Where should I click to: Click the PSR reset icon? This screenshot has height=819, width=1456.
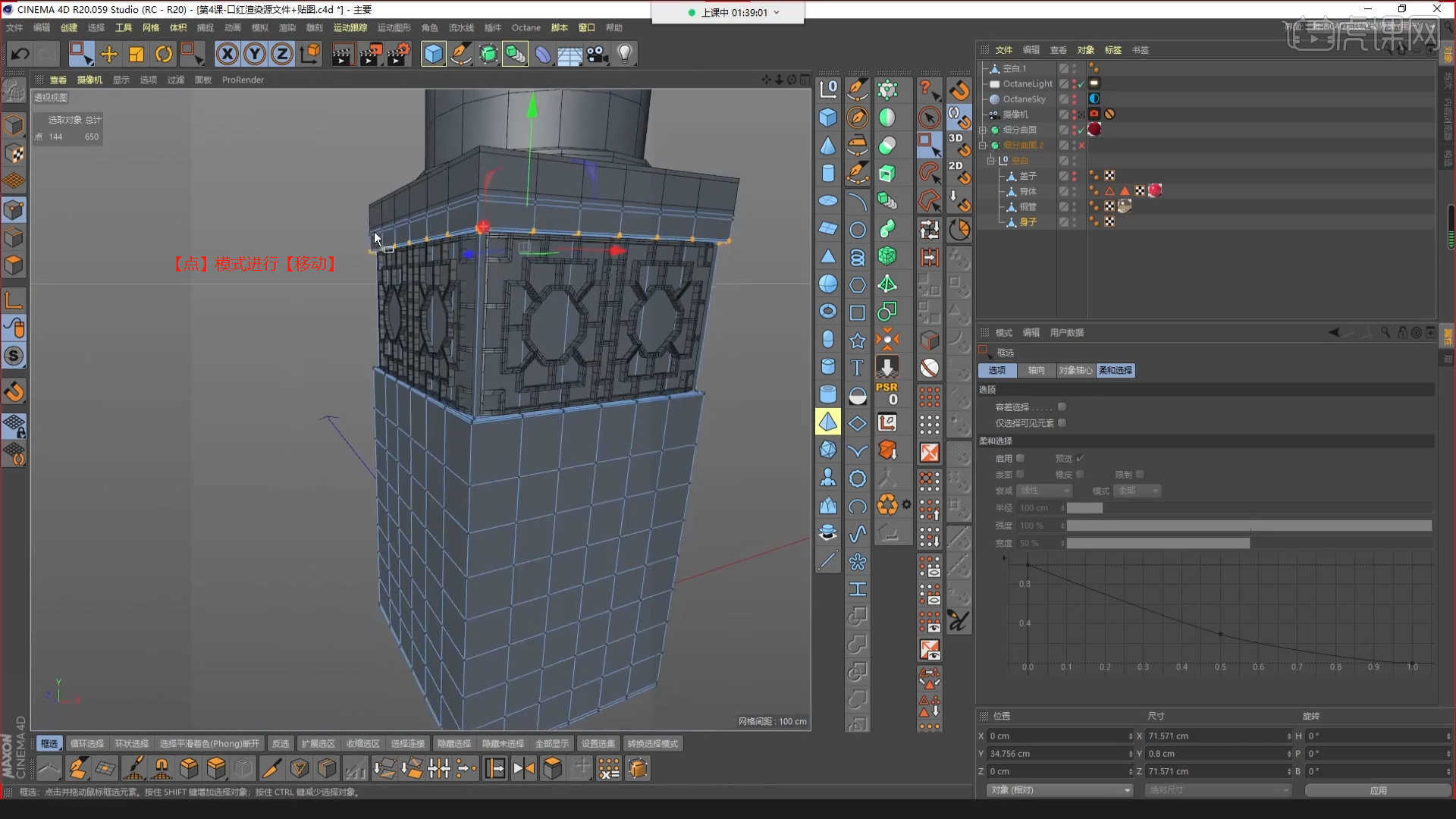[x=887, y=394]
